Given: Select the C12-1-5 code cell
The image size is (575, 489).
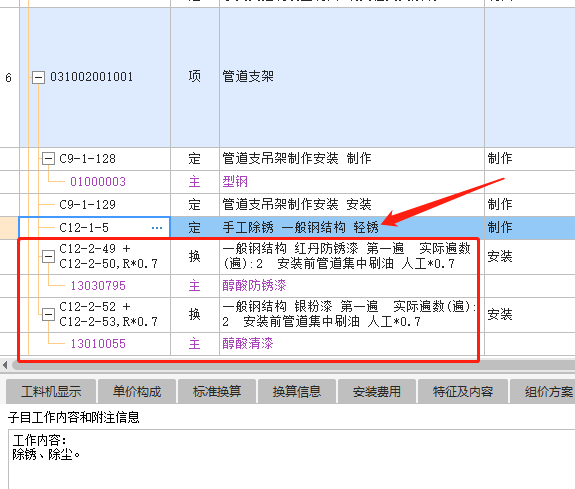Looking at the screenshot, I should [95, 228].
